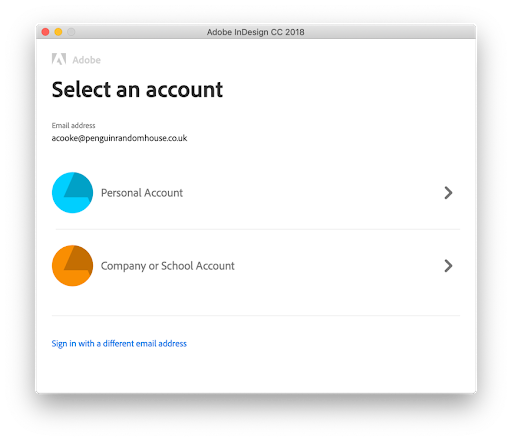Click the divider line above the sign-in link
The height and width of the screenshot is (441, 512).
tap(256, 315)
